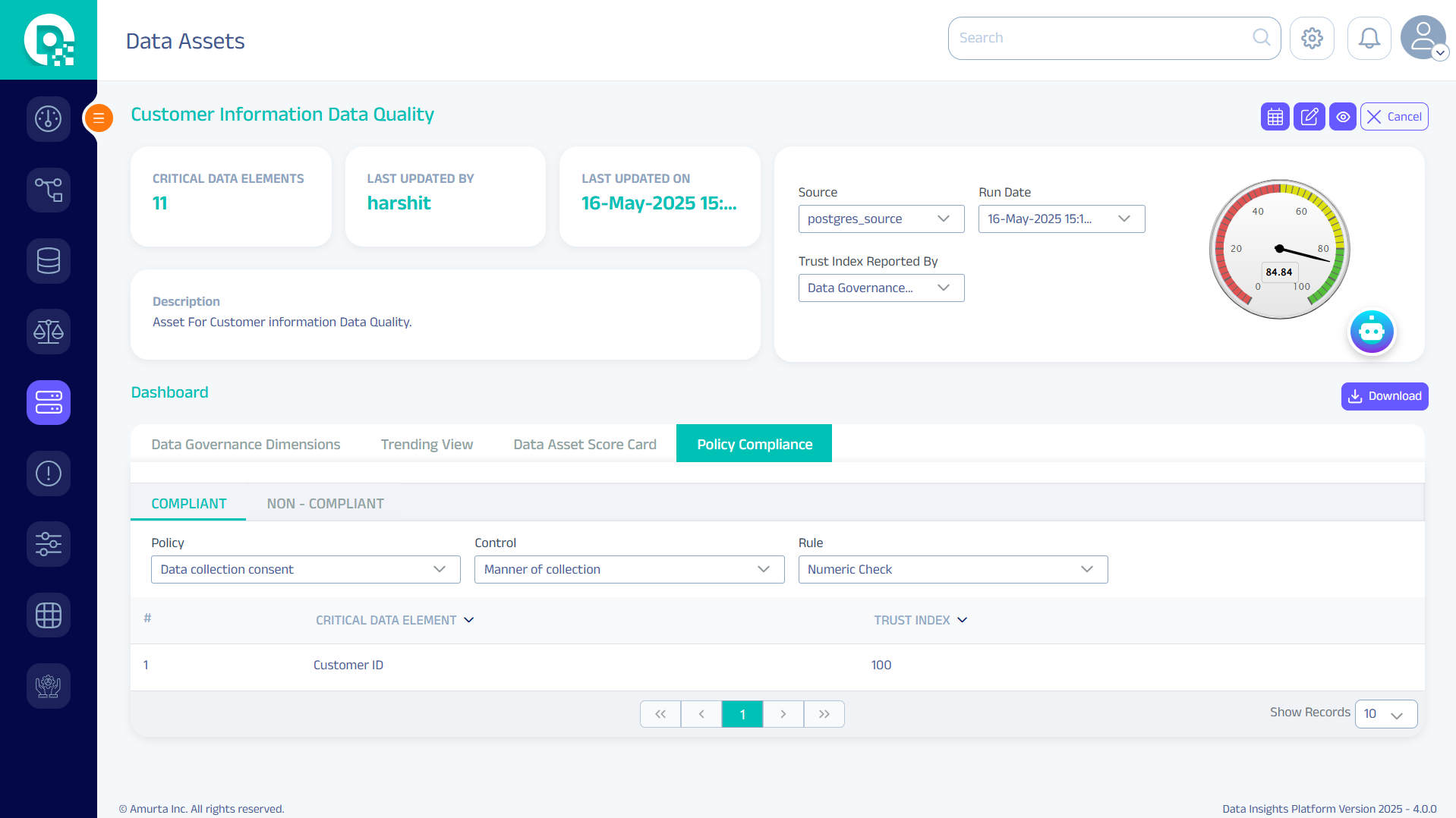Open the Policy dropdown Data collection consent

click(305, 569)
